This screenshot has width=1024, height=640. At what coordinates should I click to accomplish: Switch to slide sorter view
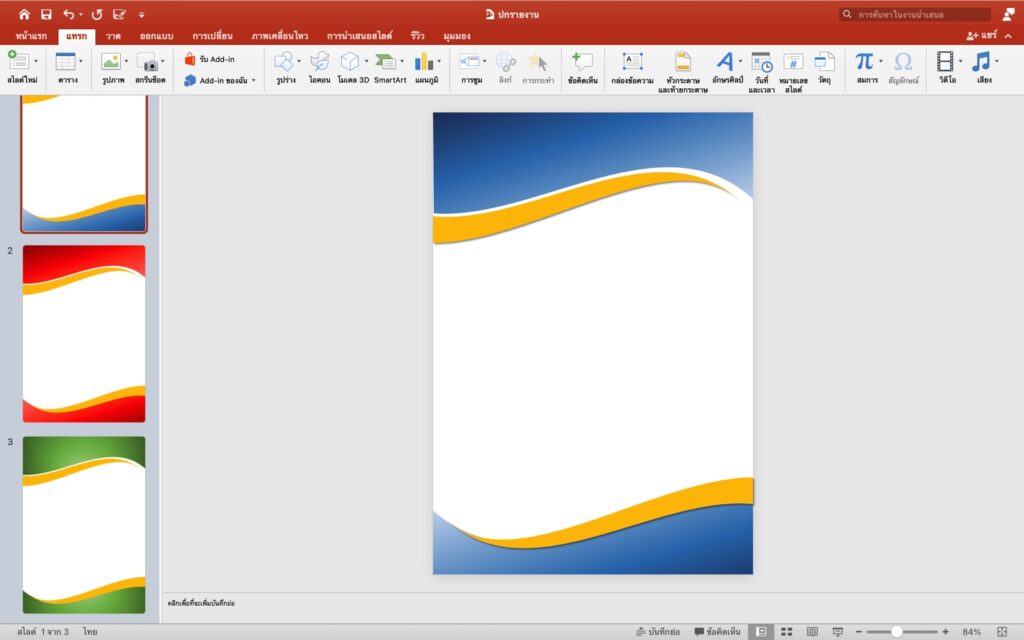click(787, 632)
